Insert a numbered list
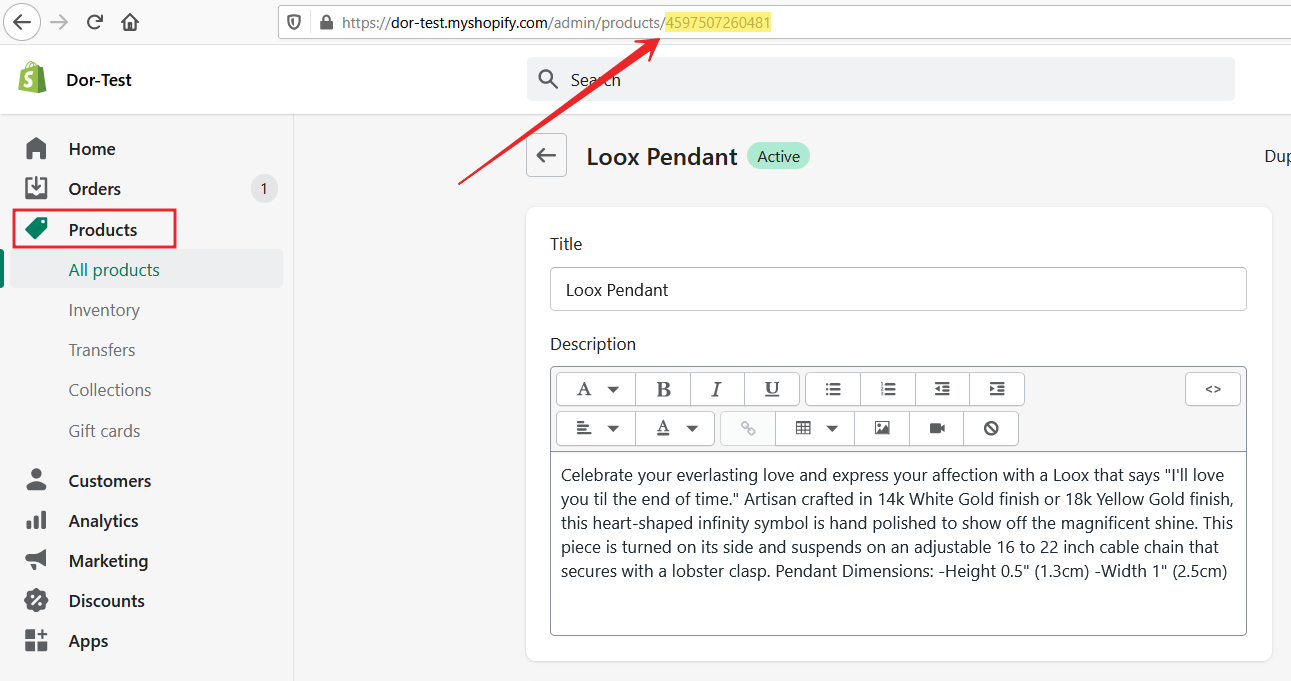This screenshot has height=681, width=1291. point(887,389)
